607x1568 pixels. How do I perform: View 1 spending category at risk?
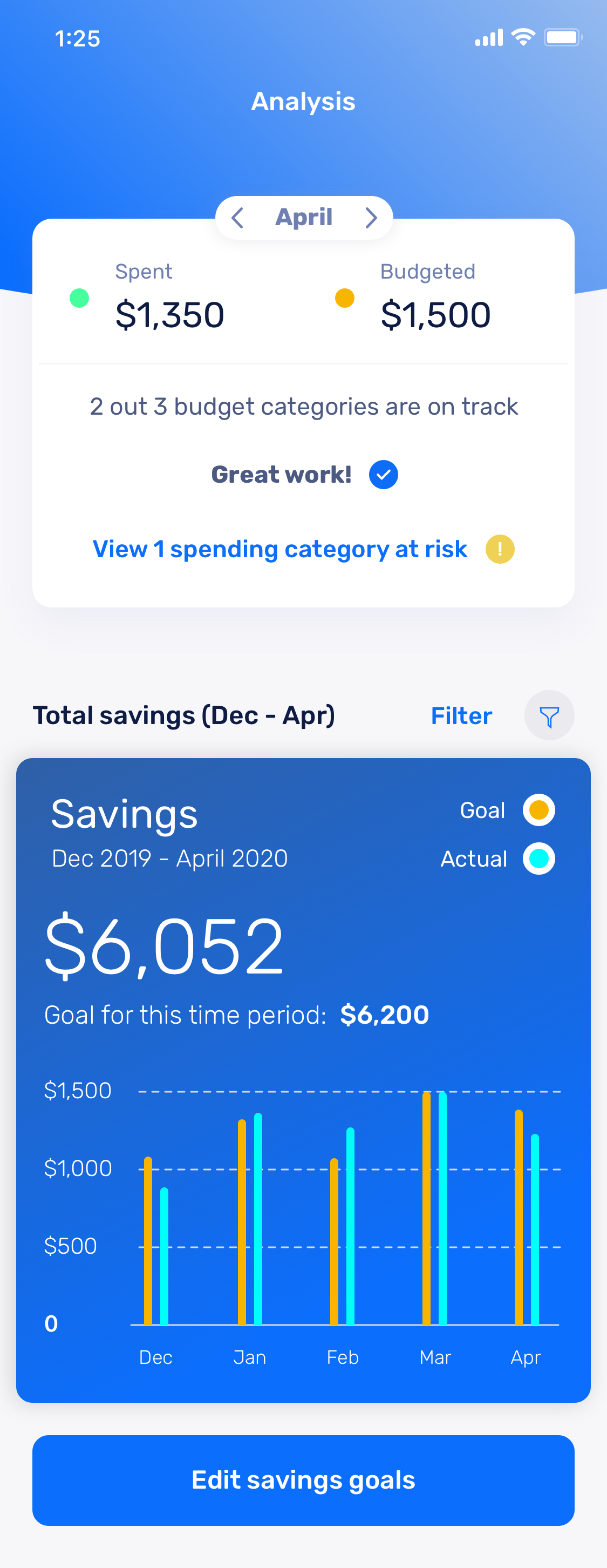pos(280,549)
